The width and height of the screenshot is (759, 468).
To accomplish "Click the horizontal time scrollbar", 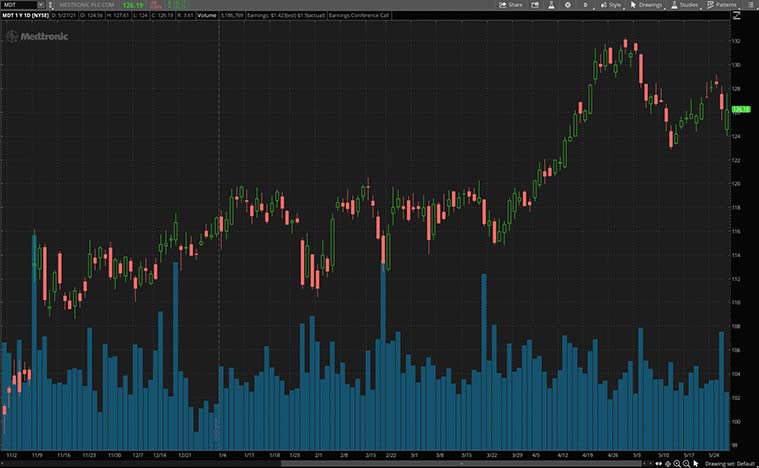I will pyautogui.click(x=460, y=464).
